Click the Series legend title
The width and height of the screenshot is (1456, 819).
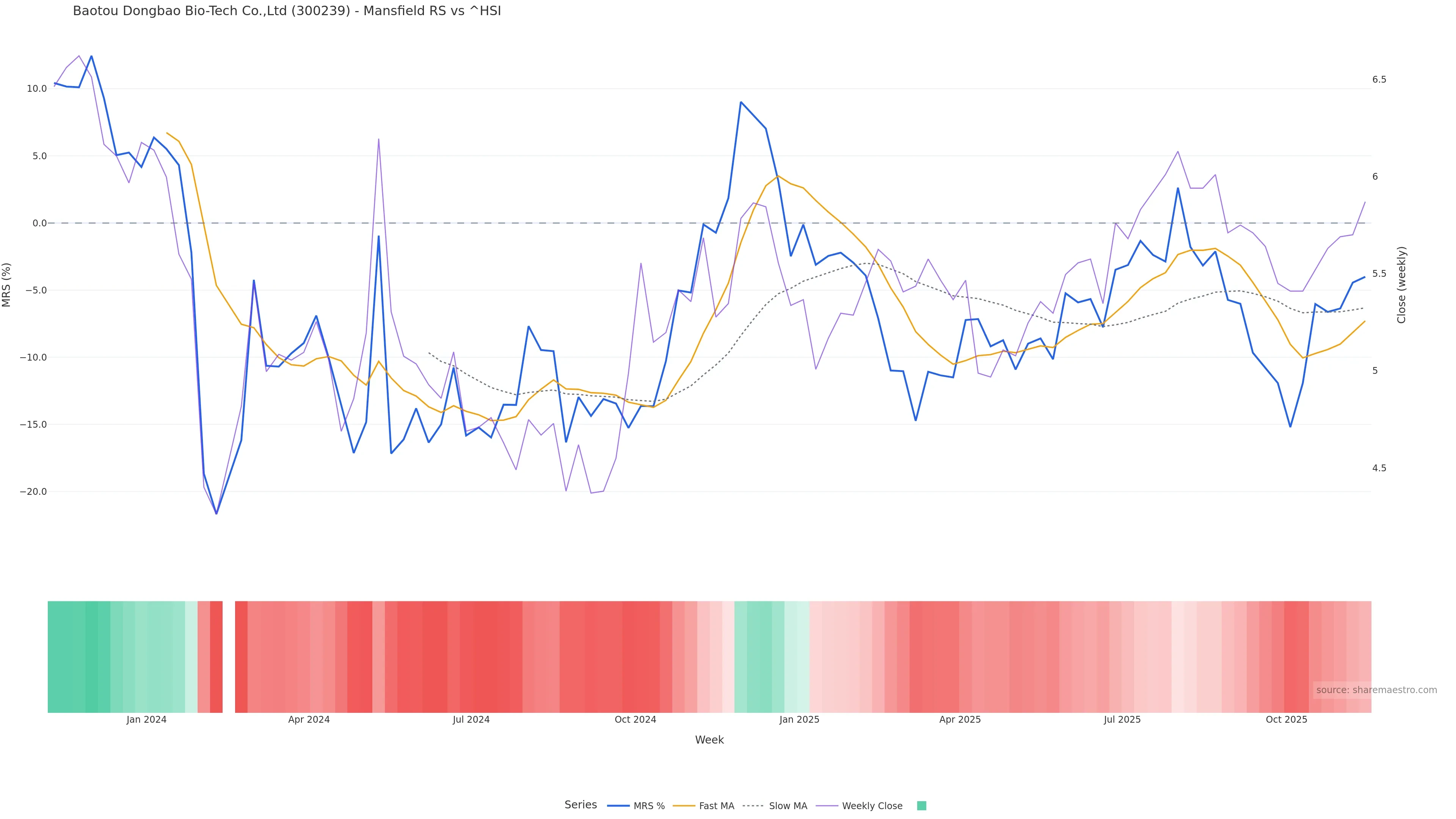click(x=581, y=804)
